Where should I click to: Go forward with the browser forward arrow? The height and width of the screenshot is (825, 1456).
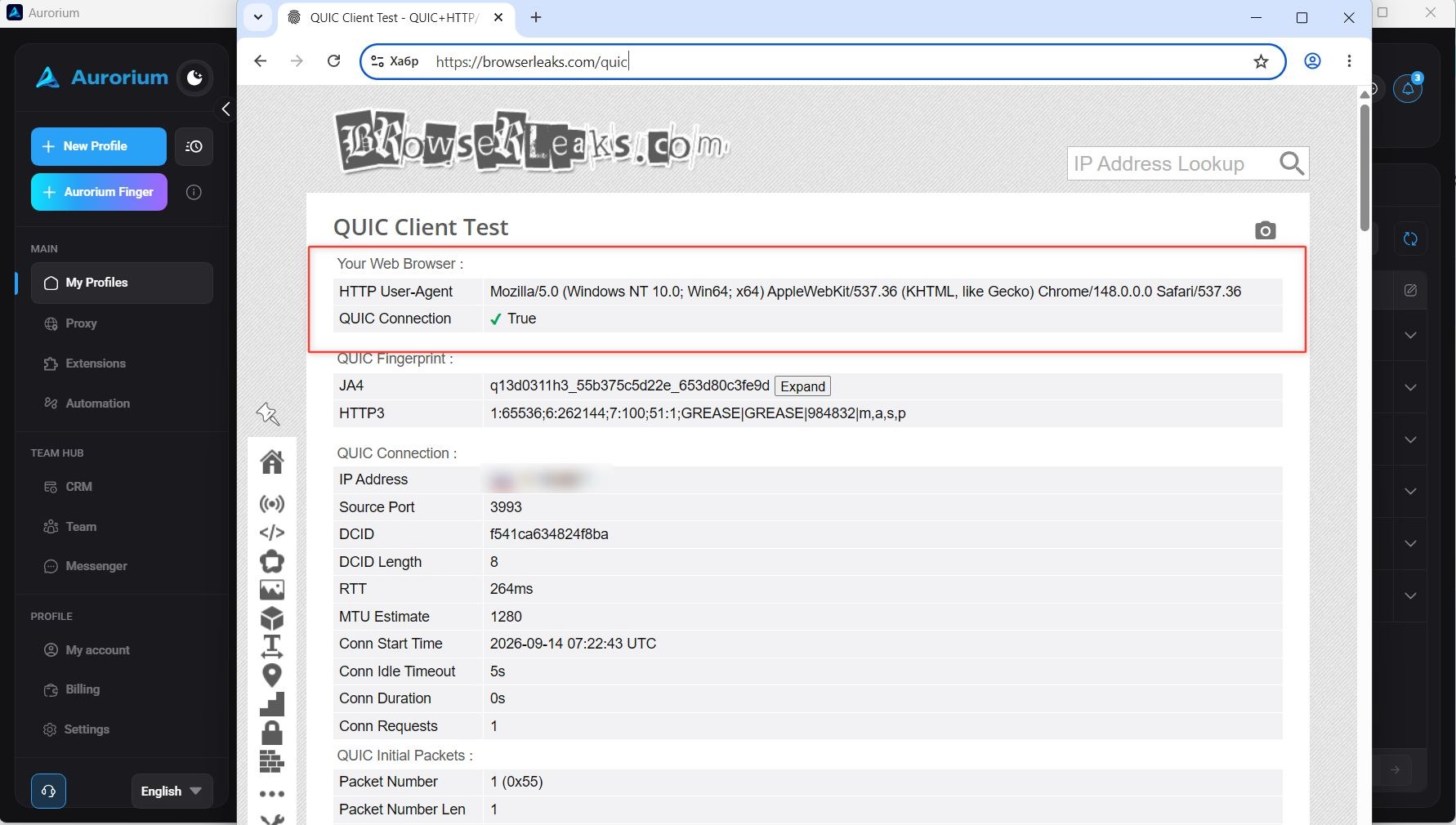pos(297,61)
